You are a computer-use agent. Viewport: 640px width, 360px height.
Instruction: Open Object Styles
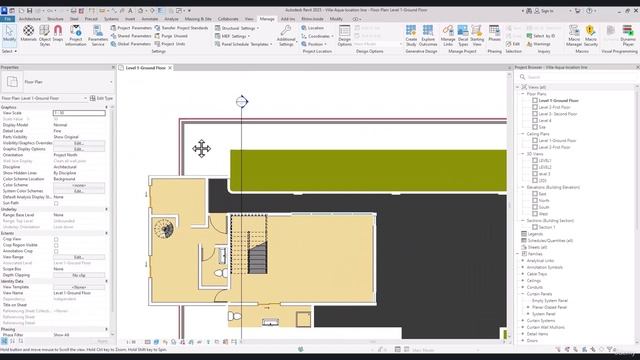45,35
